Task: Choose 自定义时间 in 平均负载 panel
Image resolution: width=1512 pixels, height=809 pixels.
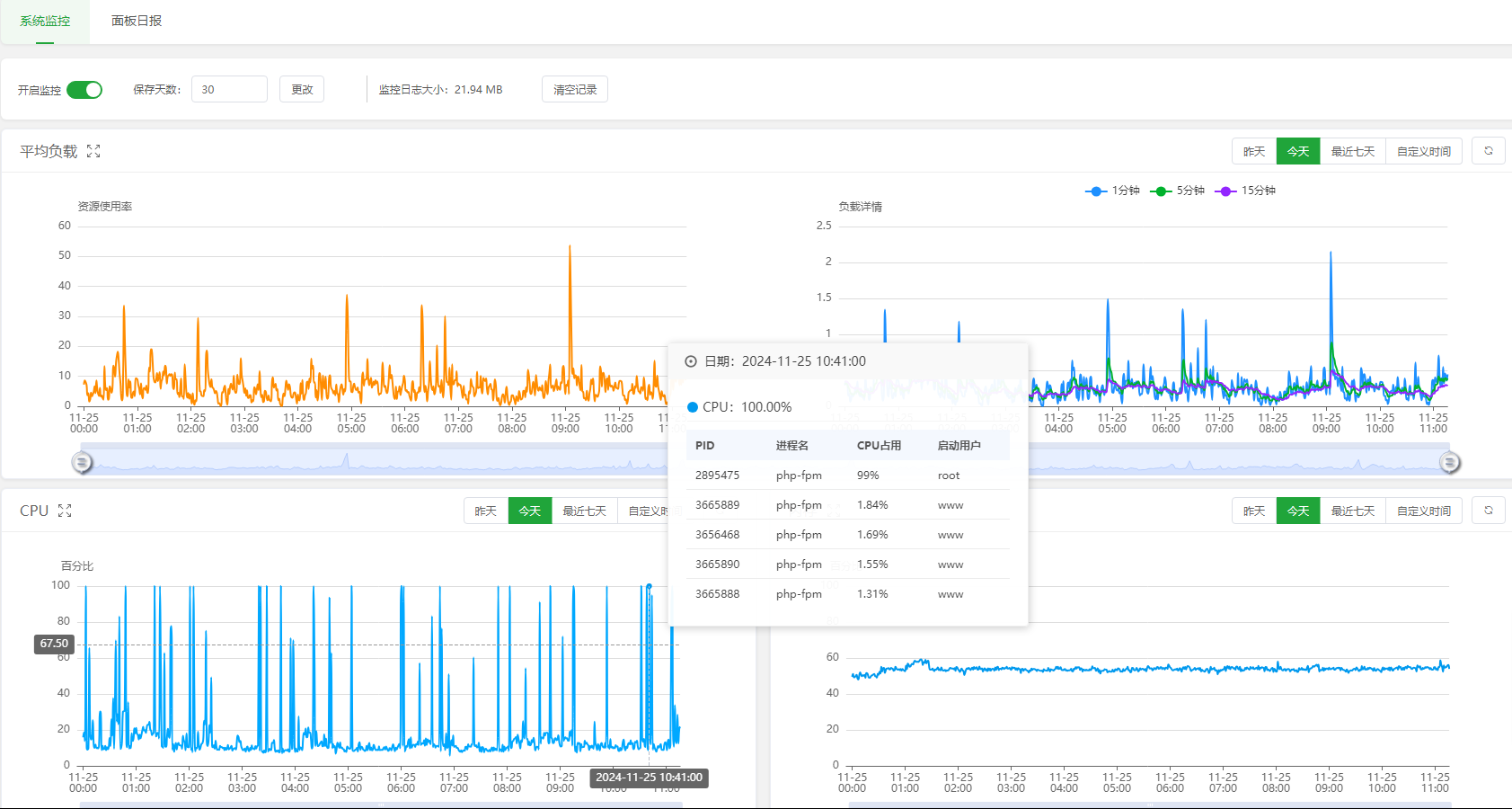Action: 1424,151
